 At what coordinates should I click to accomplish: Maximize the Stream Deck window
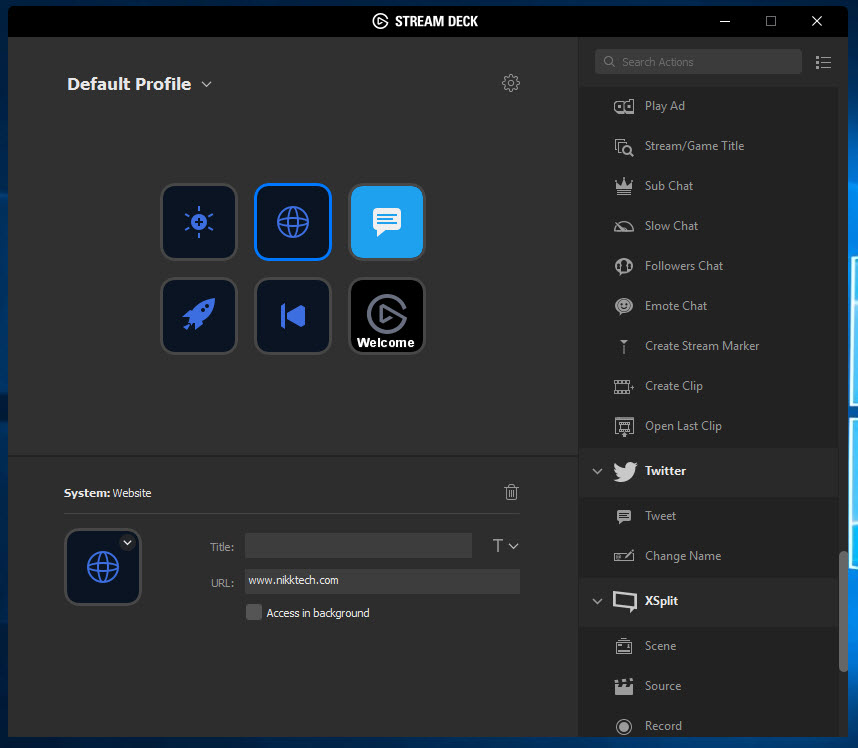771,21
